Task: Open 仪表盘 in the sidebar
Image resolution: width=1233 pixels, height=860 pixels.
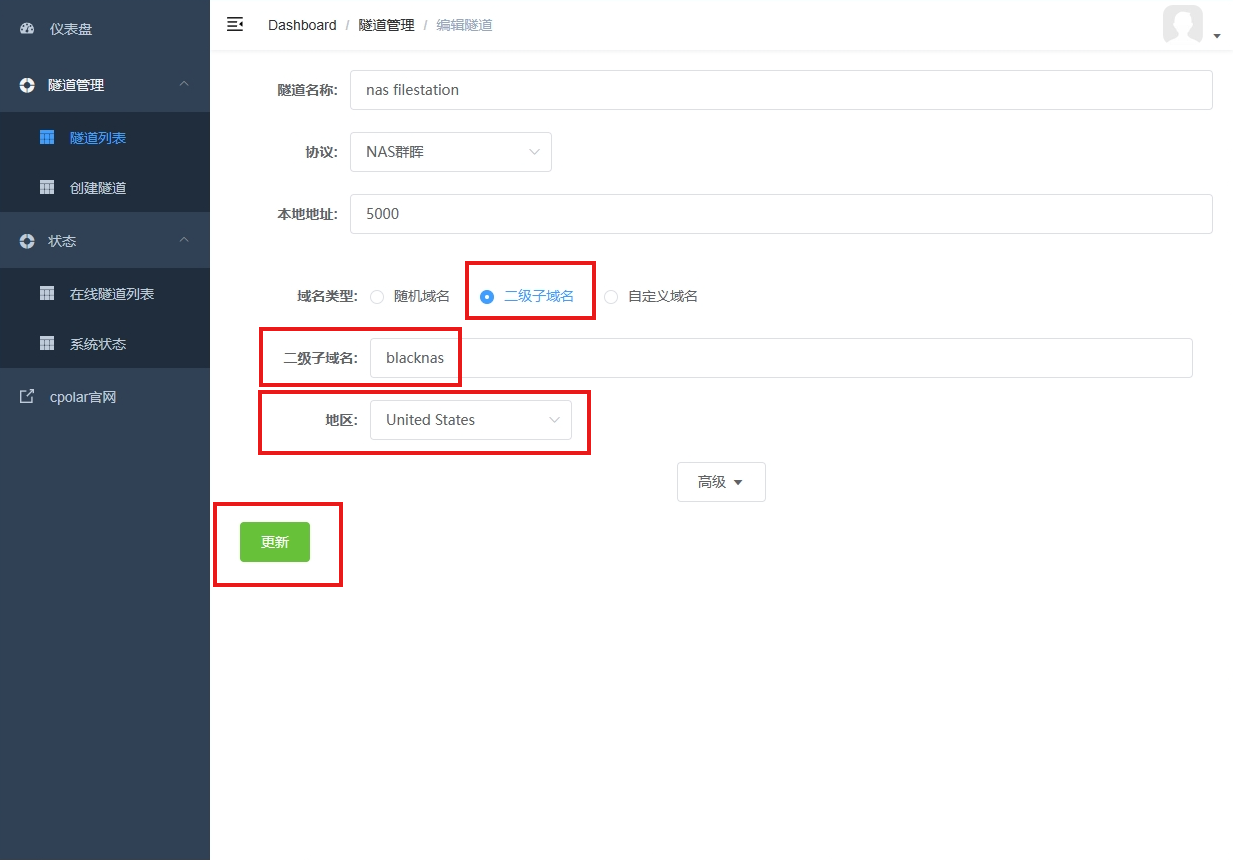Action: [x=105, y=29]
